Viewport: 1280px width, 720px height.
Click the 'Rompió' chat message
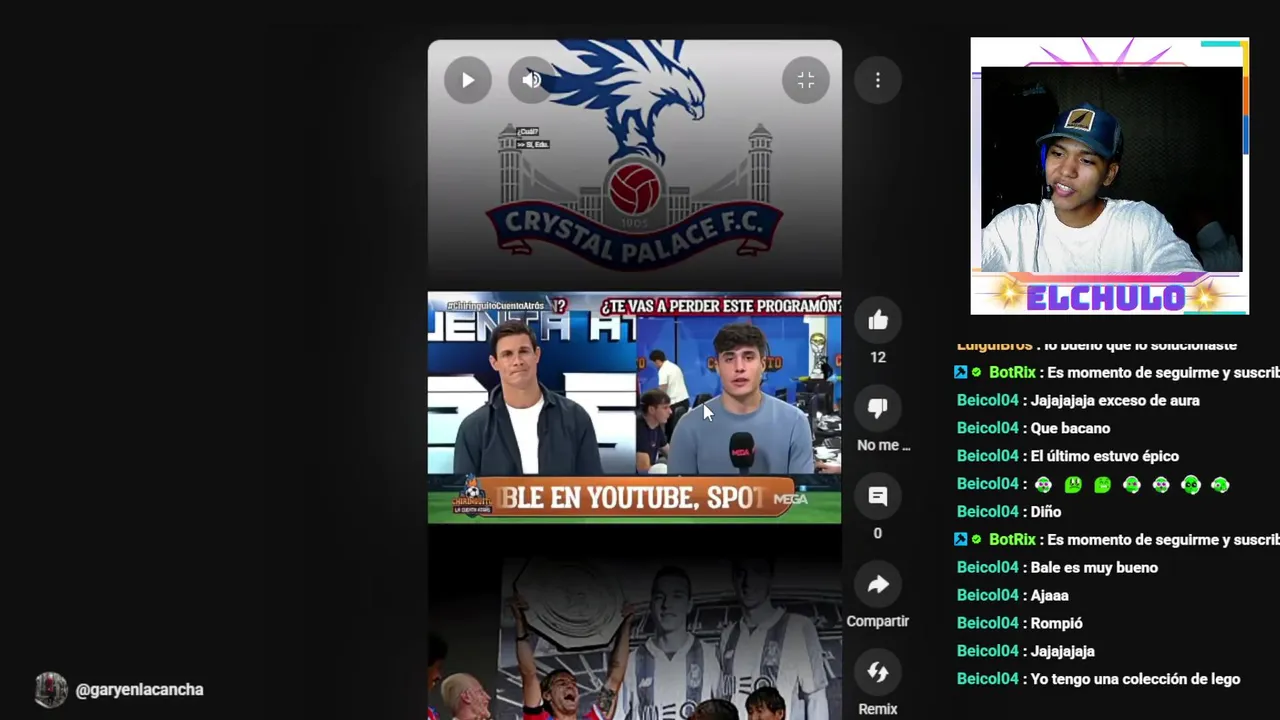[1020, 623]
